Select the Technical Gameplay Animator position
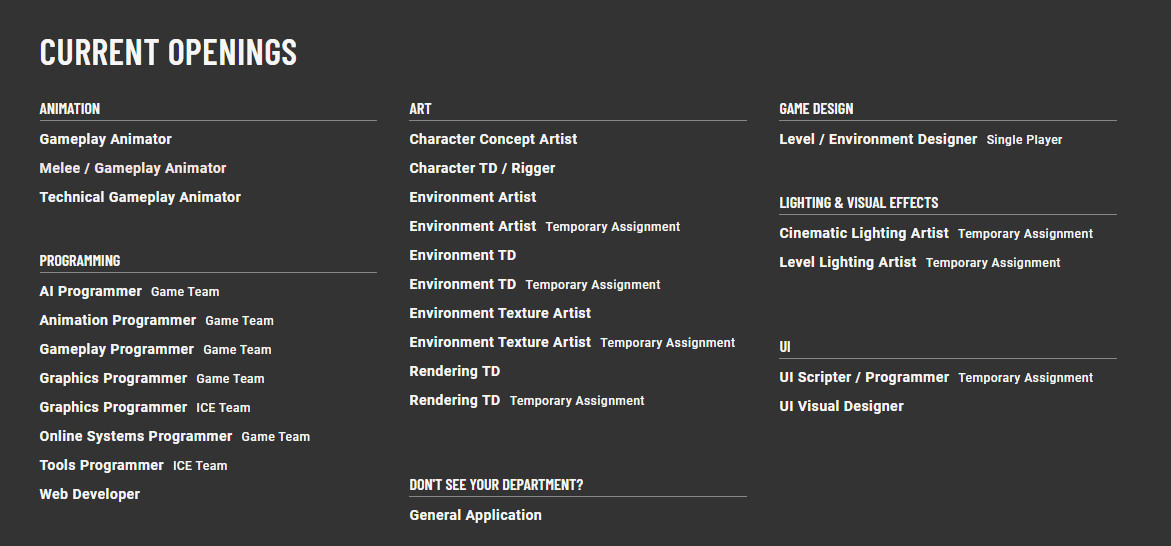Image resolution: width=1171 pixels, height=546 pixels. [x=140, y=198]
